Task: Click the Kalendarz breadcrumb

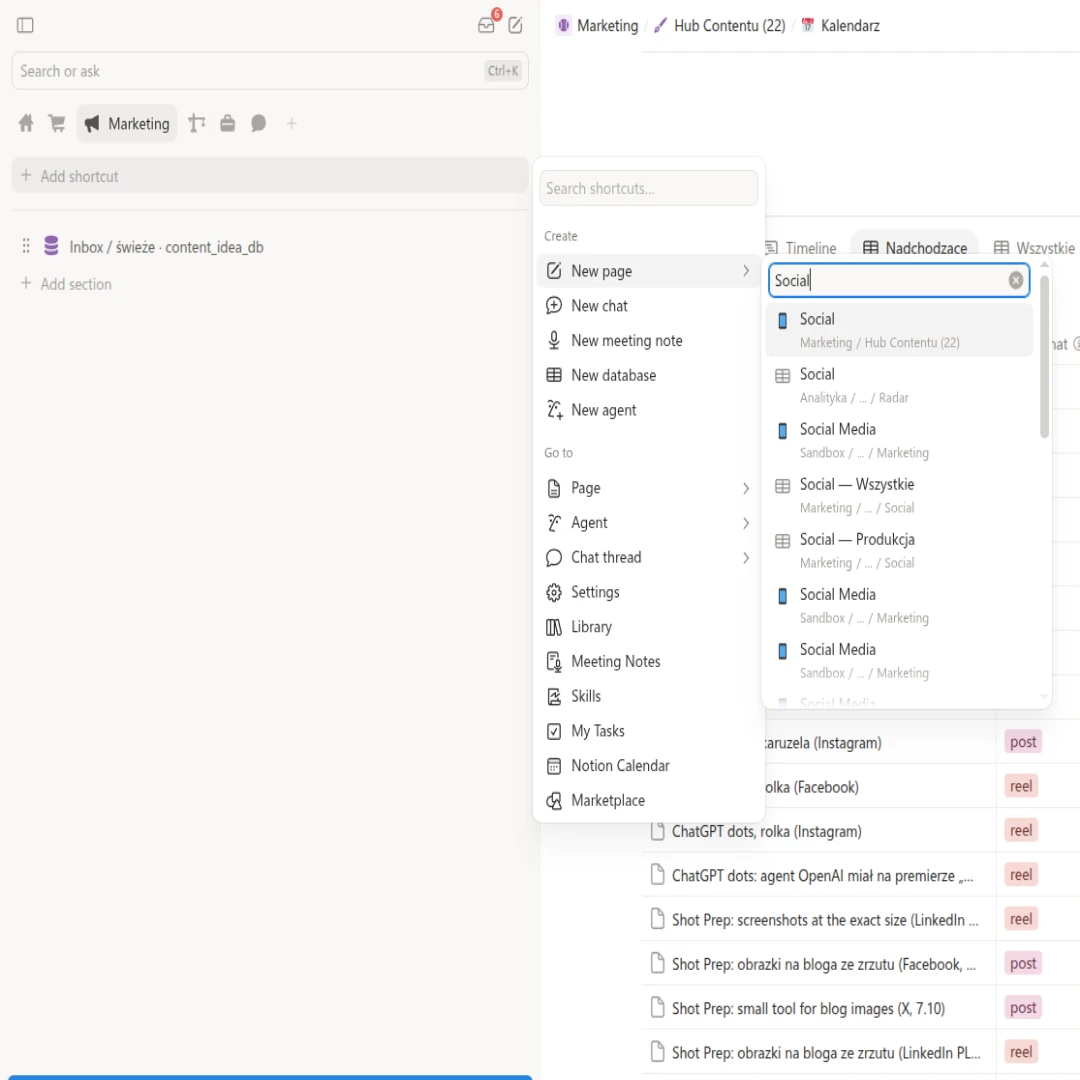Action: click(841, 25)
